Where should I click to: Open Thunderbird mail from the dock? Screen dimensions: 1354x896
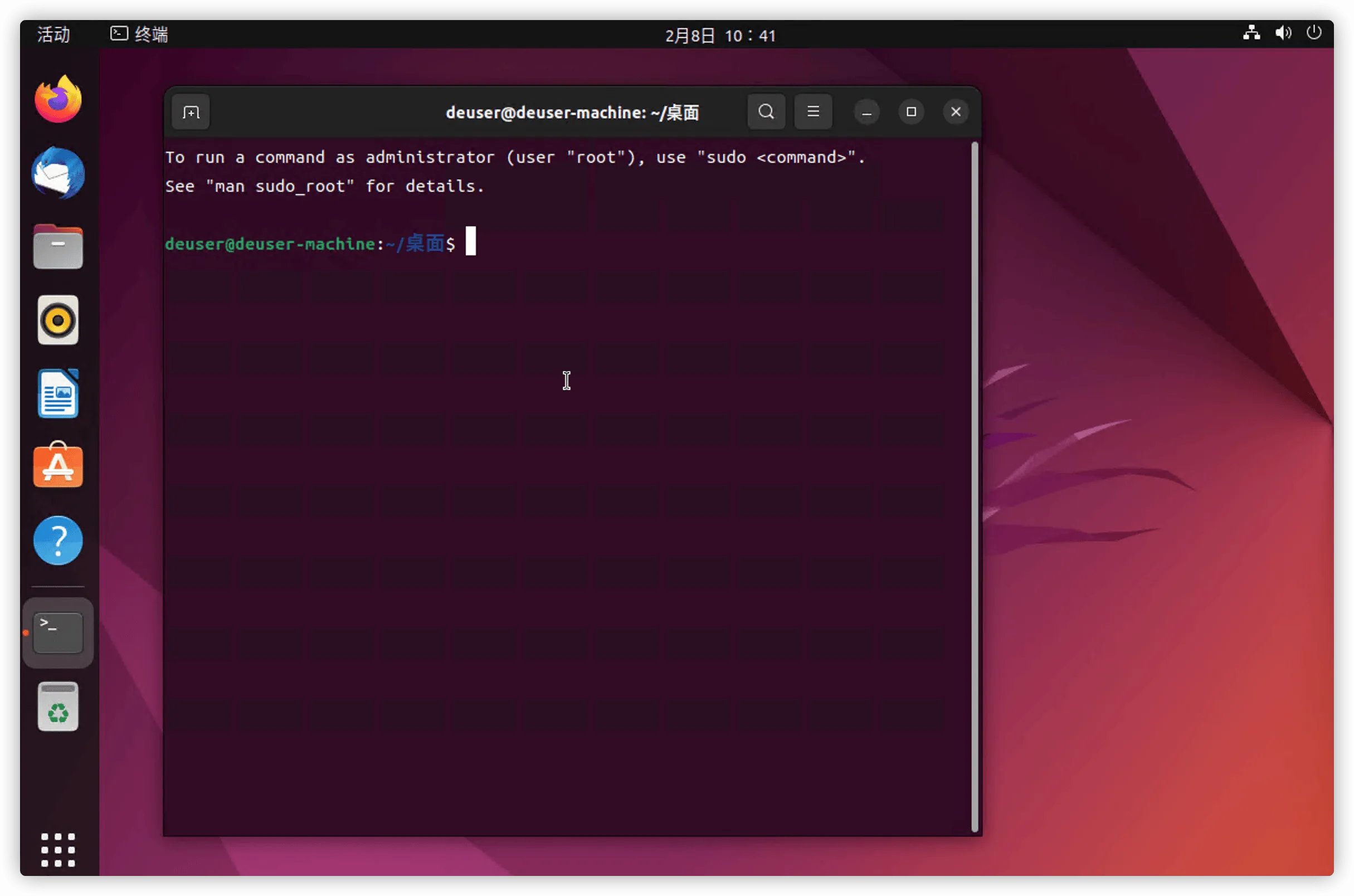pyautogui.click(x=58, y=173)
